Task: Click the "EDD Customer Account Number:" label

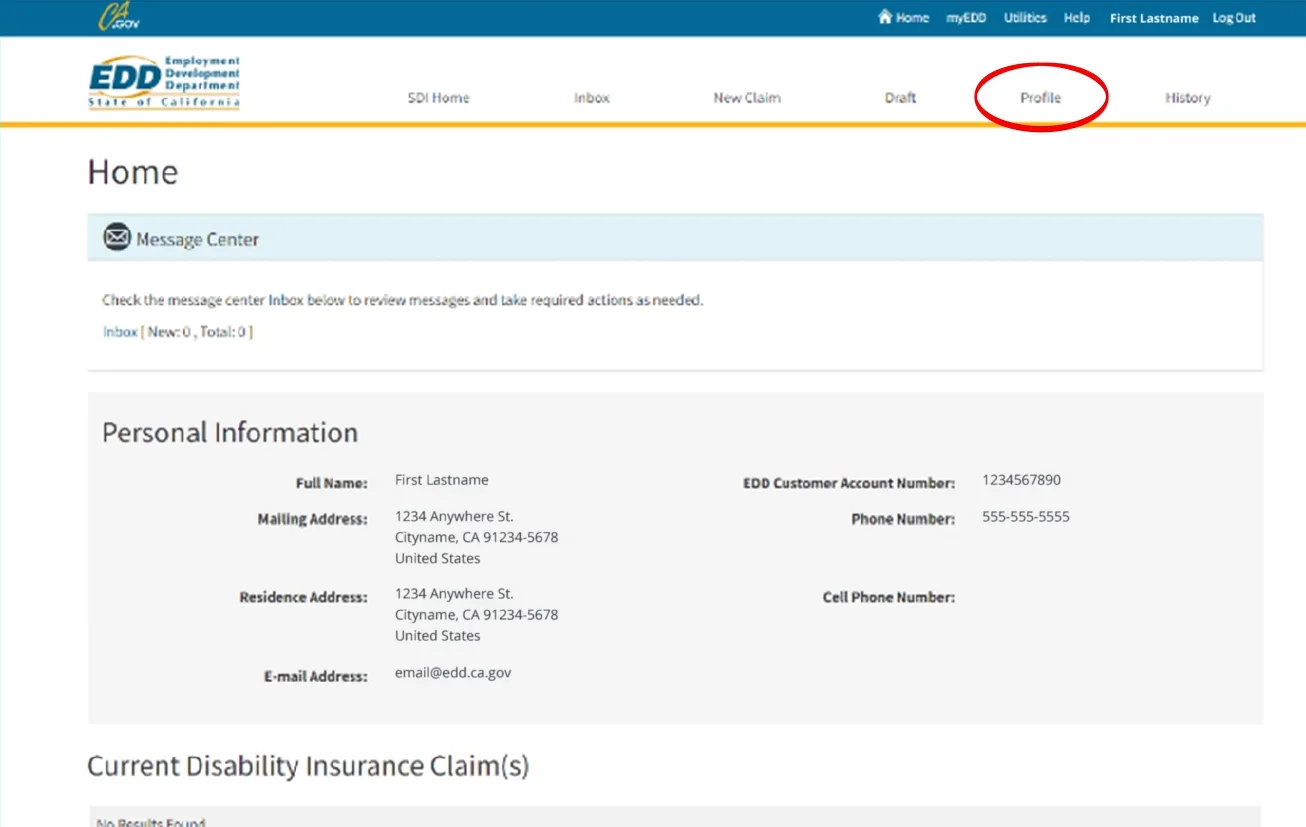Action: tap(849, 483)
